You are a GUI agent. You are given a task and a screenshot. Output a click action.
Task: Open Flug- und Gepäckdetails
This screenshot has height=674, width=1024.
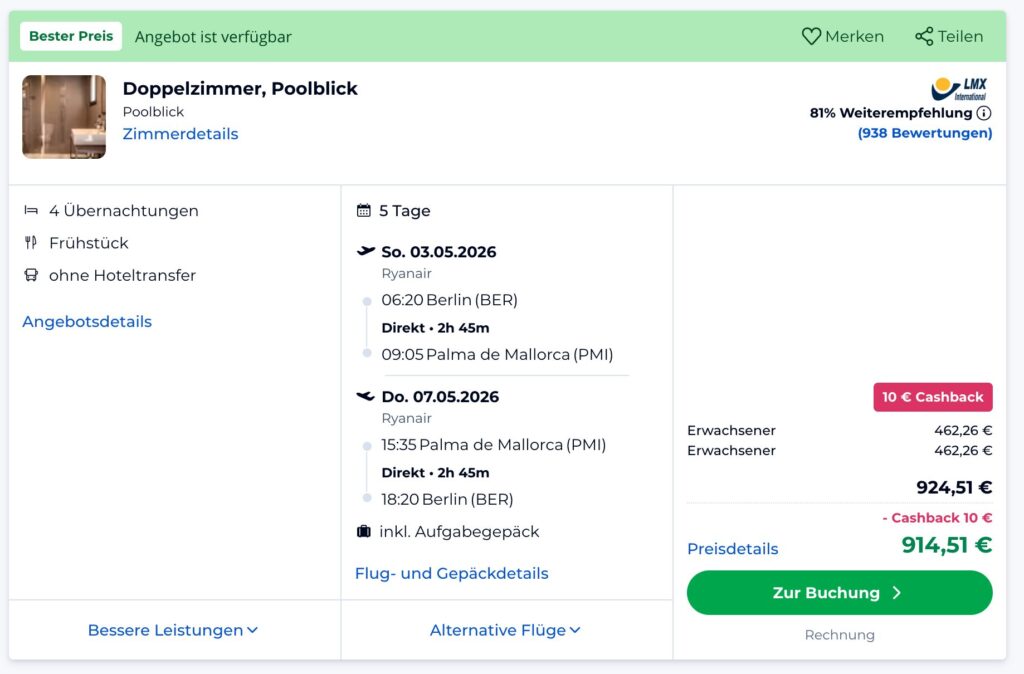tap(451, 573)
